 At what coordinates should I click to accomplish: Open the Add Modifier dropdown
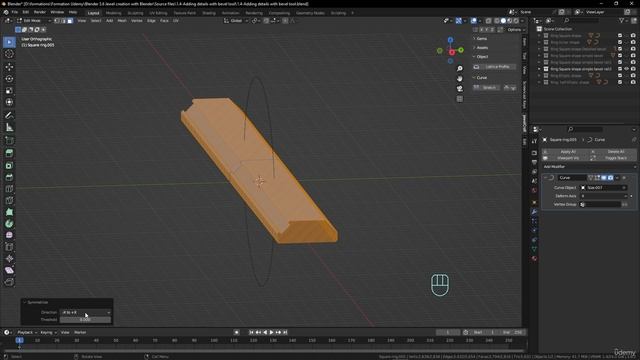[x=589, y=167]
